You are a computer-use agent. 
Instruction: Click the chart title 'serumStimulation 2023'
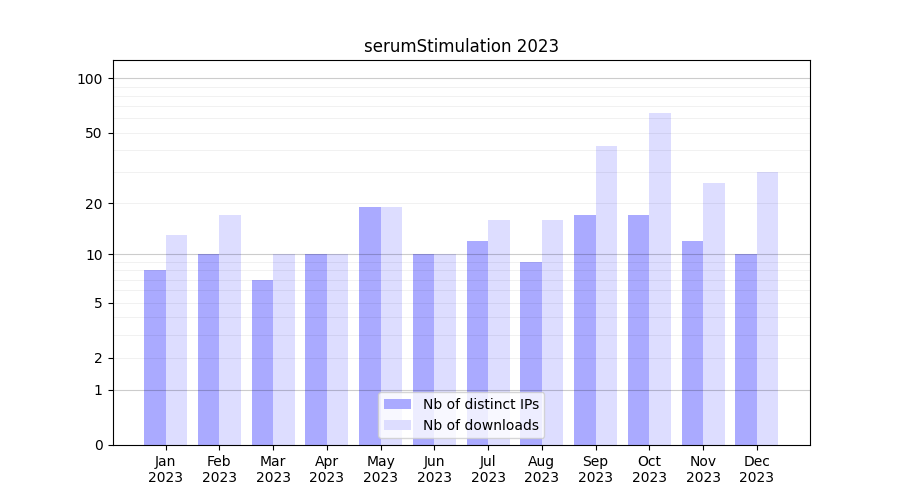click(x=461, y=46)
